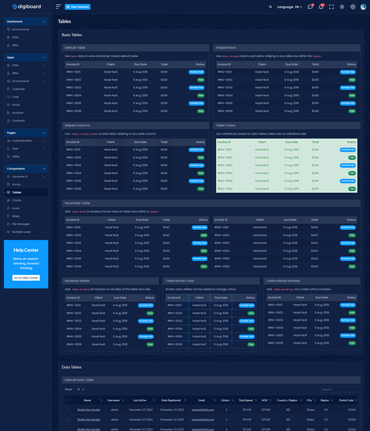Open the Show entries count dropdown
Screen dimensions: 370x431
(x=80, y=389)
